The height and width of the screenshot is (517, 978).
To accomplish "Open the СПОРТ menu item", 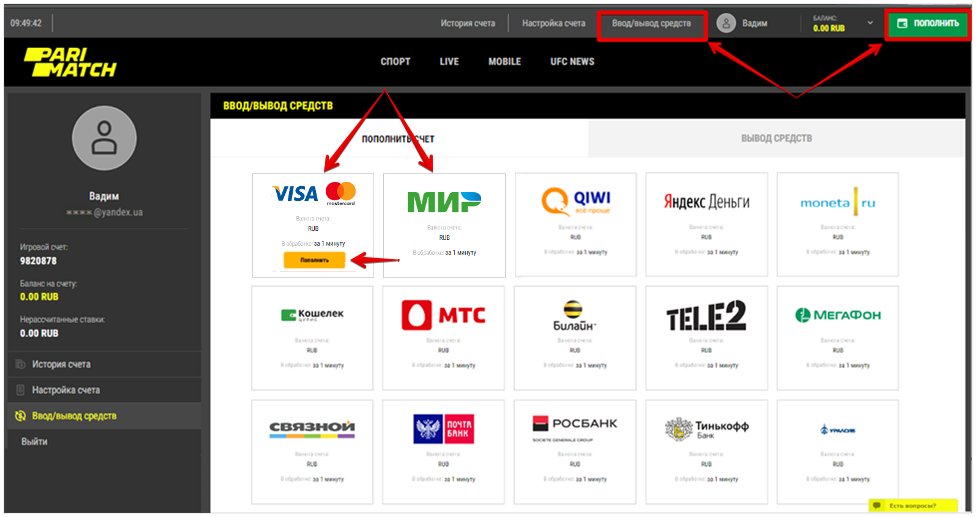I will pyautogui.click(x=395, y=62).
